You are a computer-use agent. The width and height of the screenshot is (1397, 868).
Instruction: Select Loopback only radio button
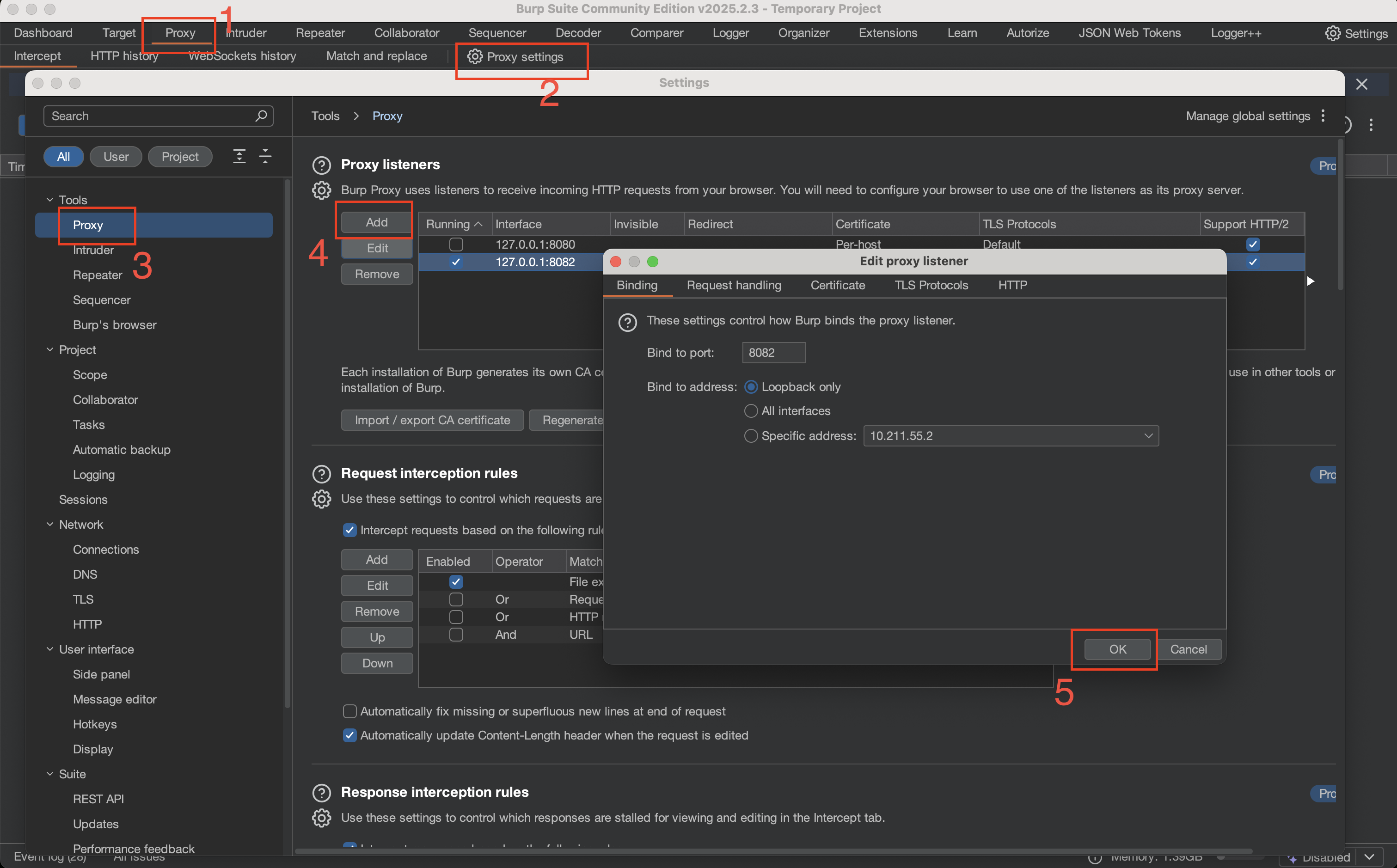pos(750,387)
